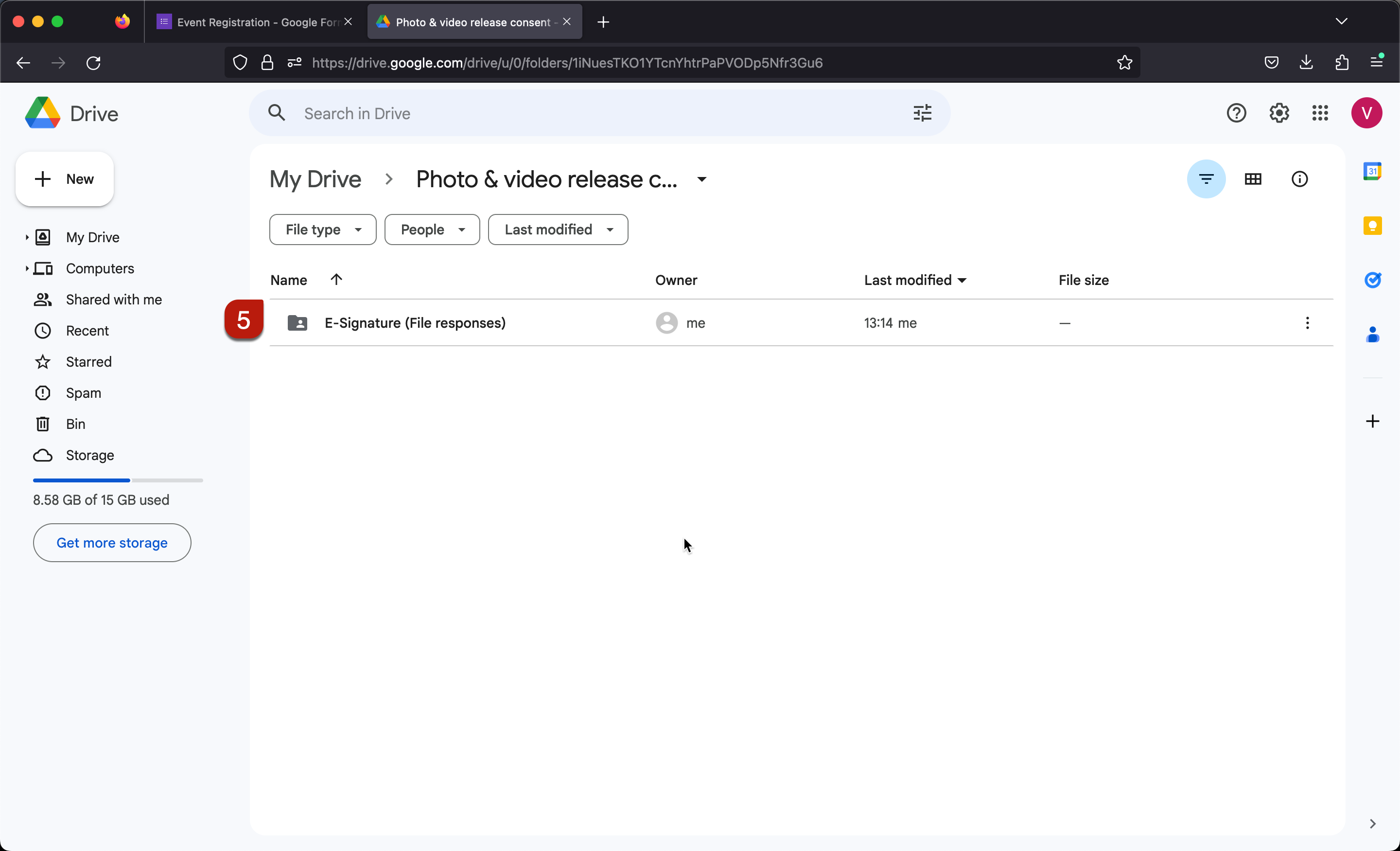
Task: Open the filter icon next to view toggles
Action: [x=1206, y=178]
